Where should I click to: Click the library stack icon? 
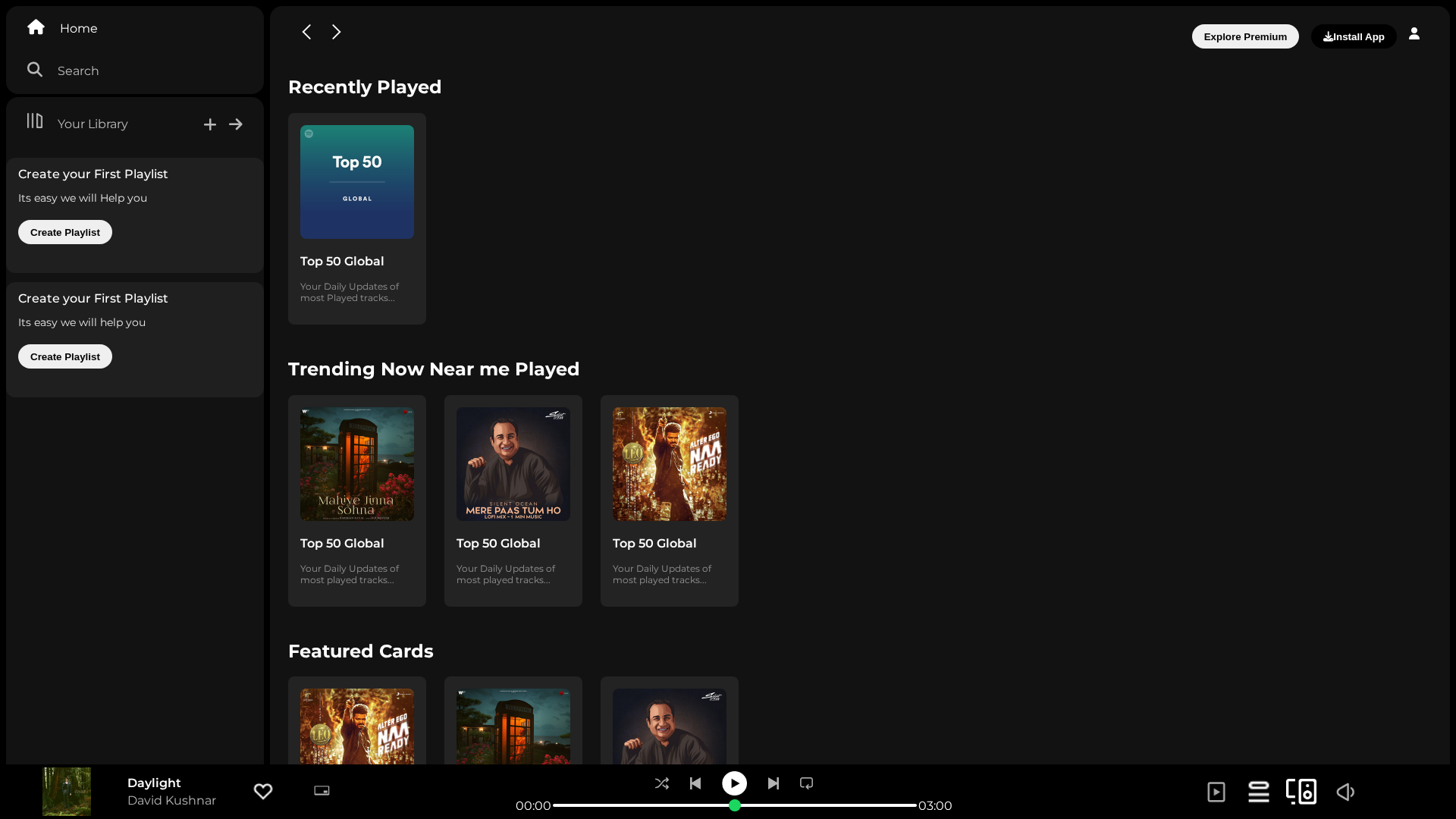35,121
